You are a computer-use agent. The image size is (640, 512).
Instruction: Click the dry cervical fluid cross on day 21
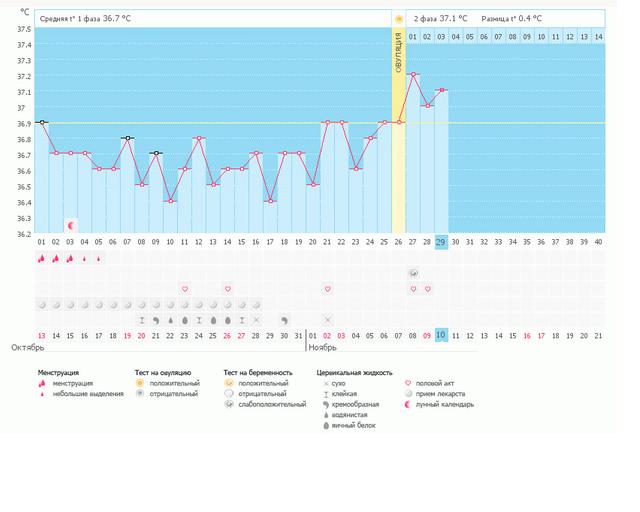click(327, 320)
